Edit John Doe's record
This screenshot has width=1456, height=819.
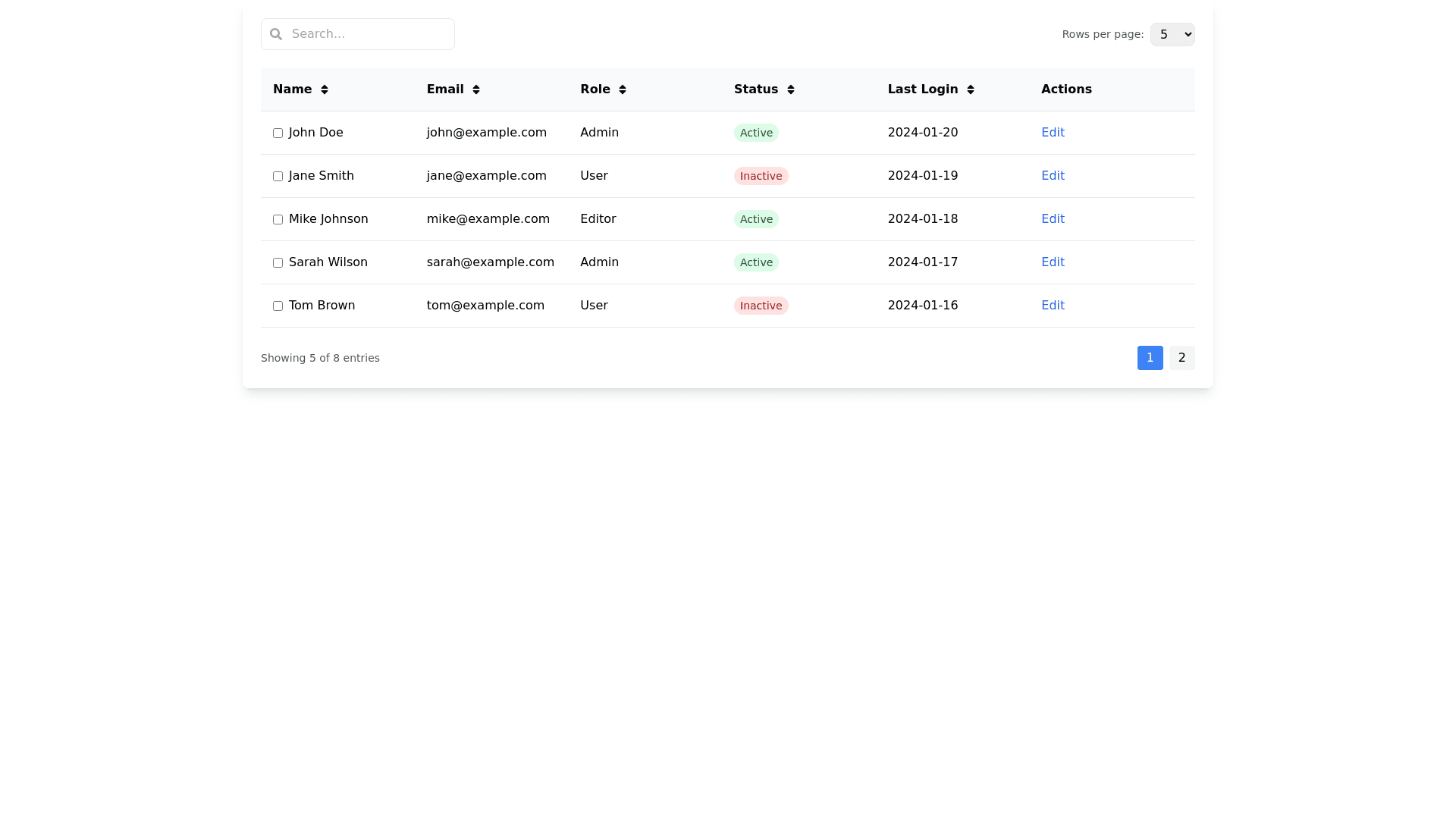click(x=1053, y=133)
